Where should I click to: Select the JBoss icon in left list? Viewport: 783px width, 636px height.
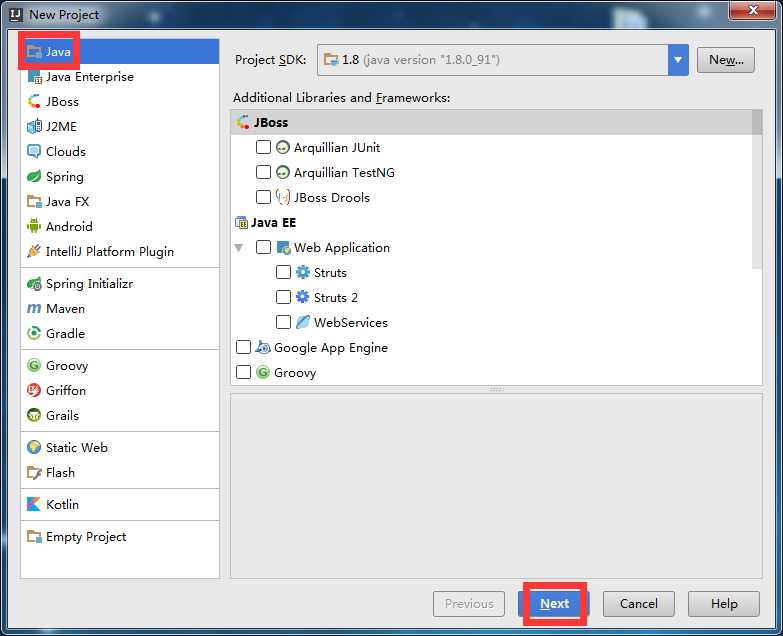point(34,102)
